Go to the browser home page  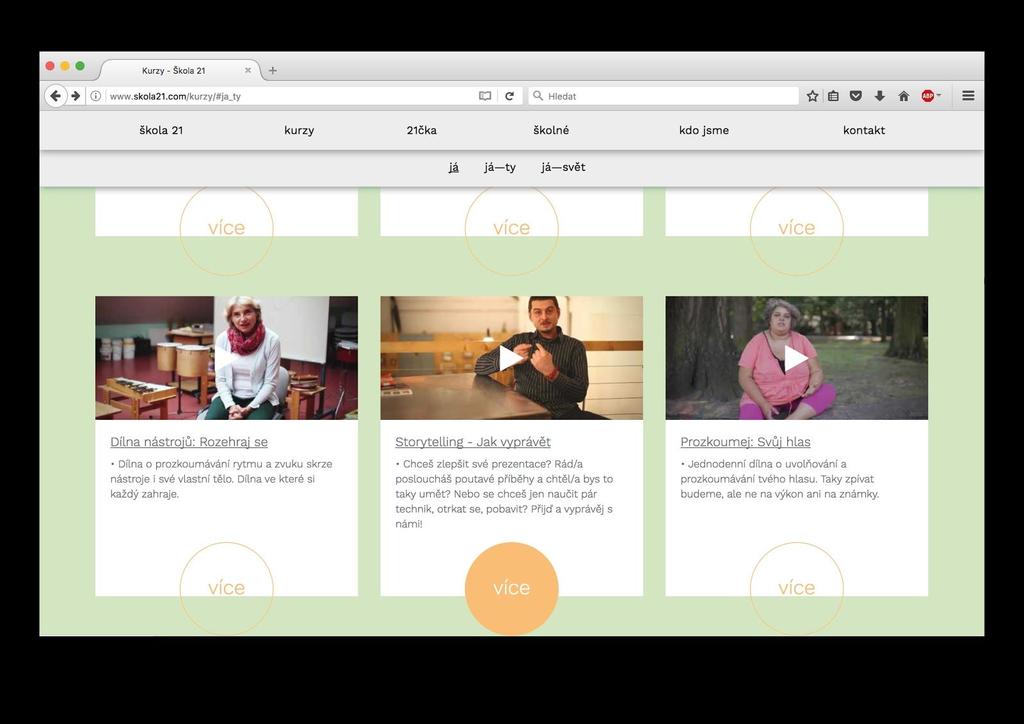click(x=904, y=96)
